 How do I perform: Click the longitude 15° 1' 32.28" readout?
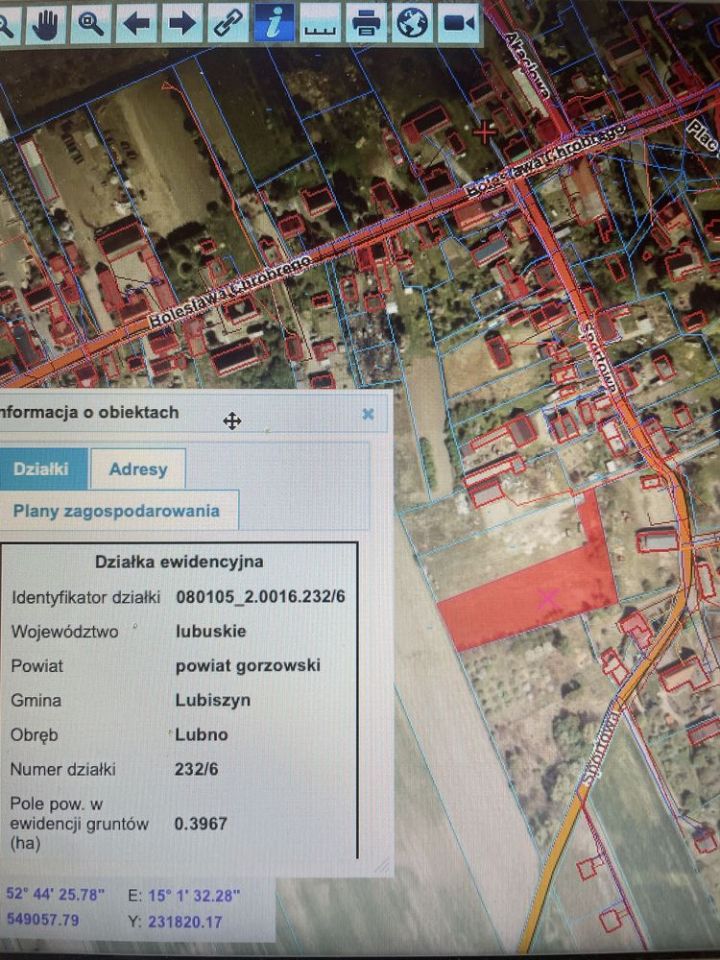coord(193,896)
